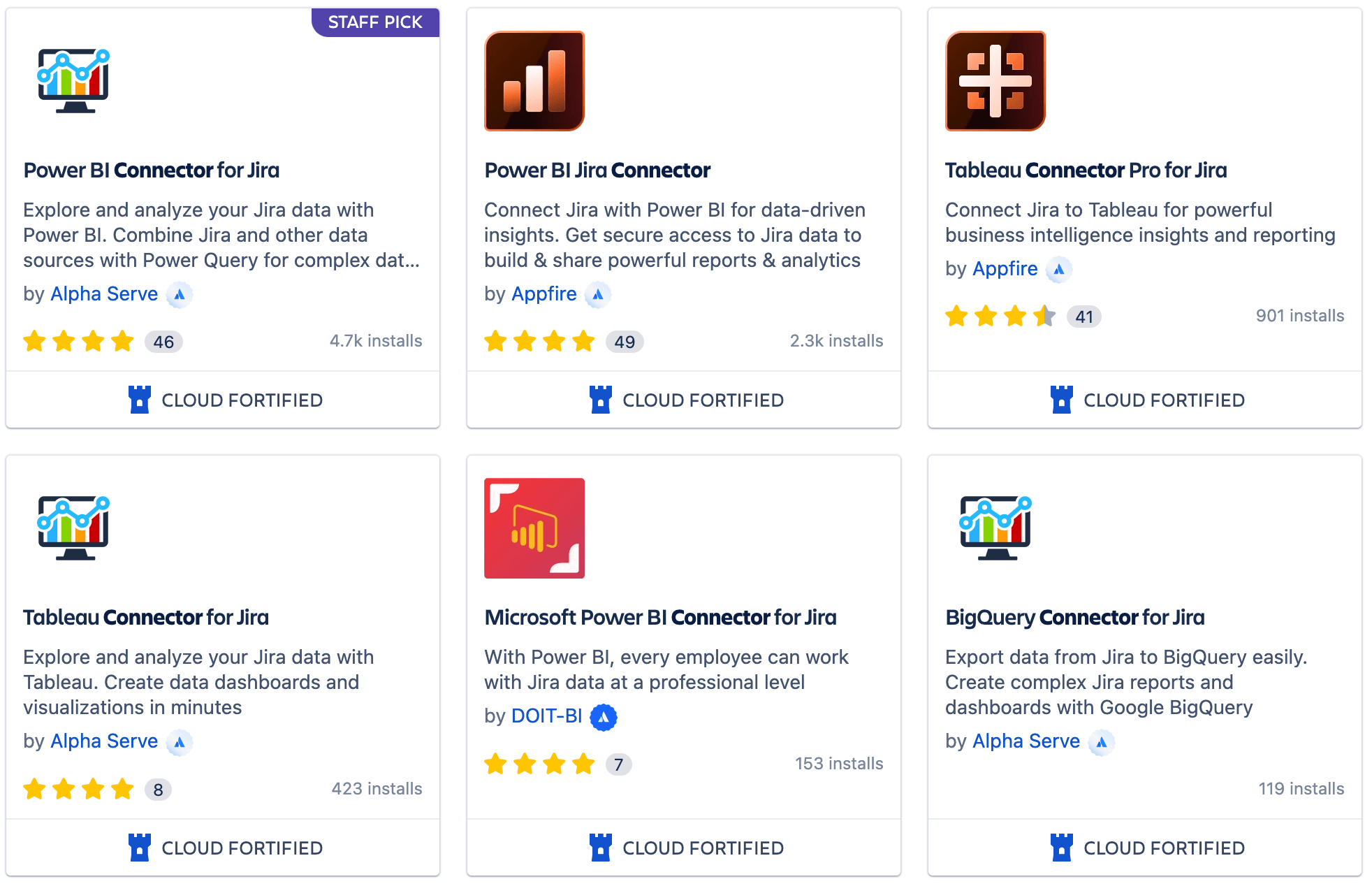Viewport: 1372px width, 886px height.
Task: Click the star rating with 41 reviews
Action: 1000,317
